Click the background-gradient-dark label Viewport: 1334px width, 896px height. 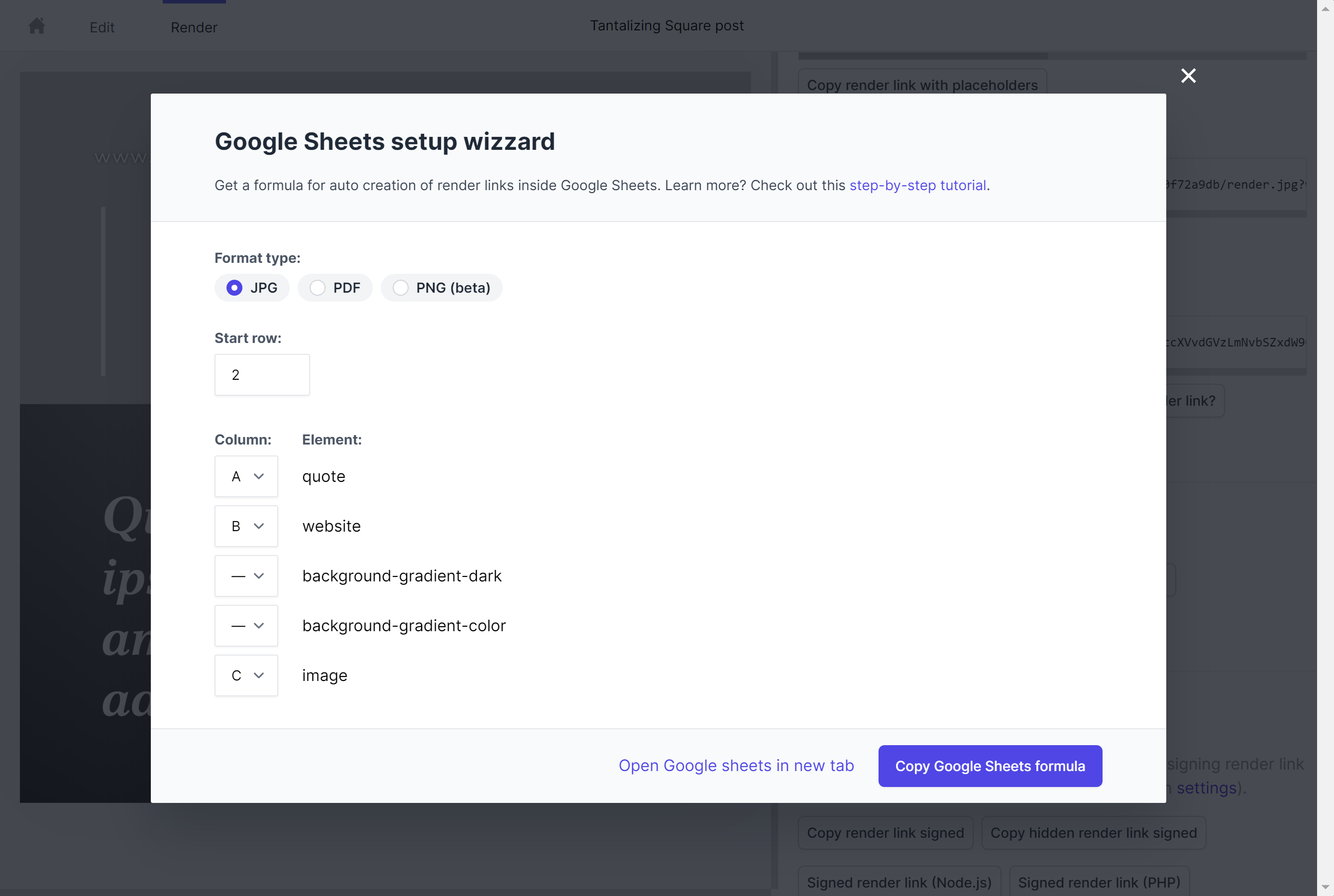(402, 575)
